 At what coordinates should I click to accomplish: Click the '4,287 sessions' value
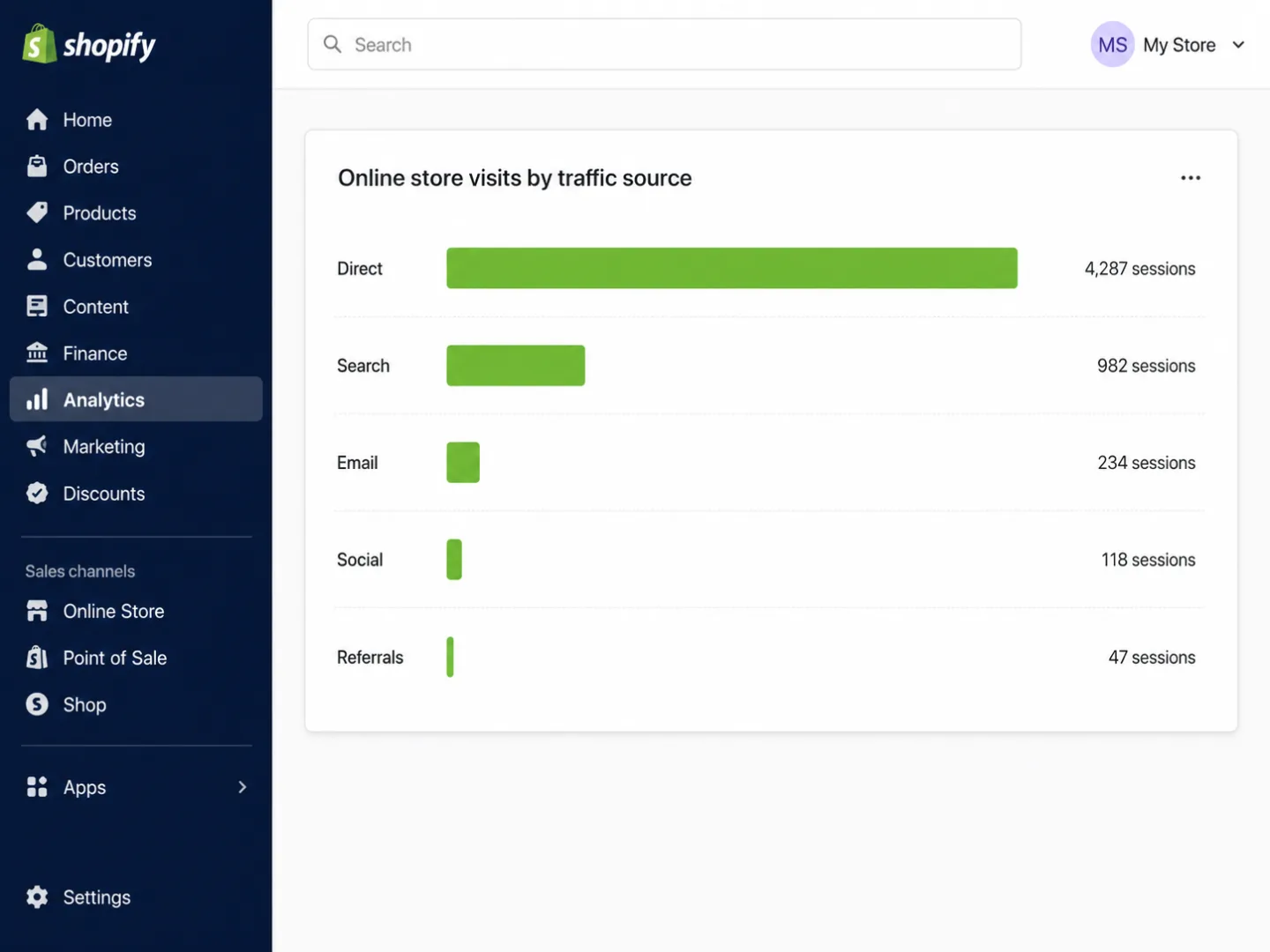click(x=1140, y=269)
